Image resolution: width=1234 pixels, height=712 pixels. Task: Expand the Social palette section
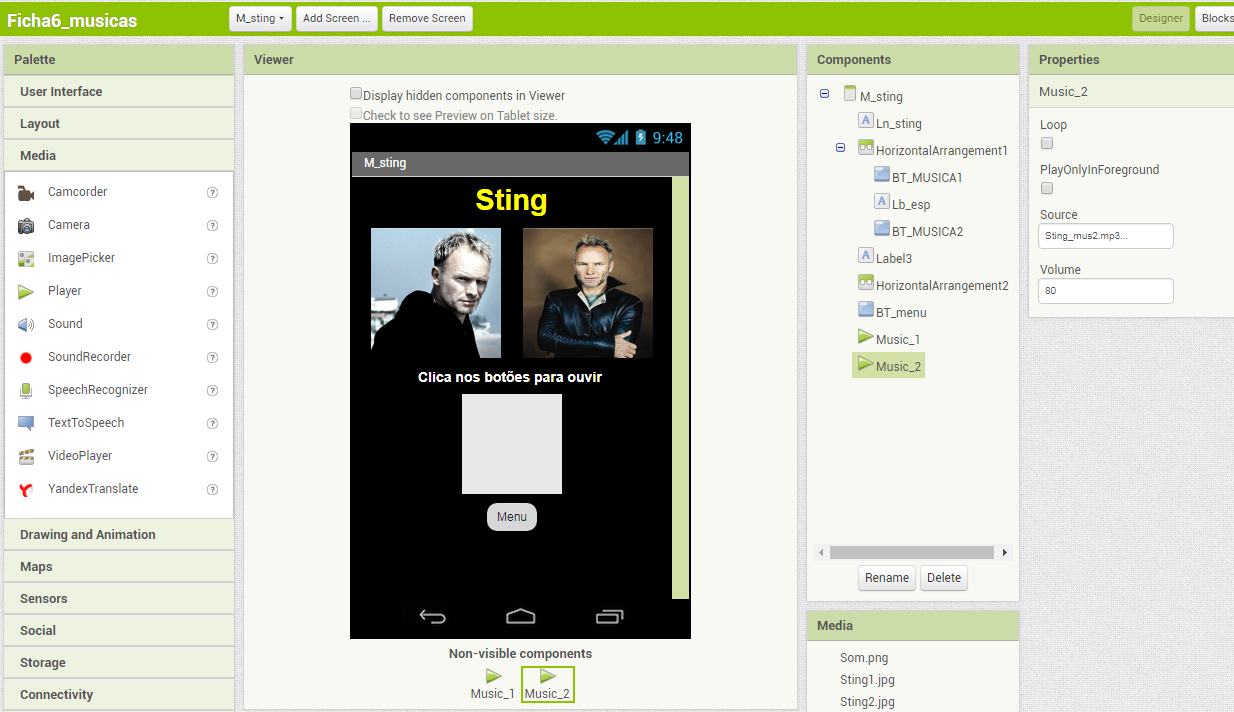119,631
